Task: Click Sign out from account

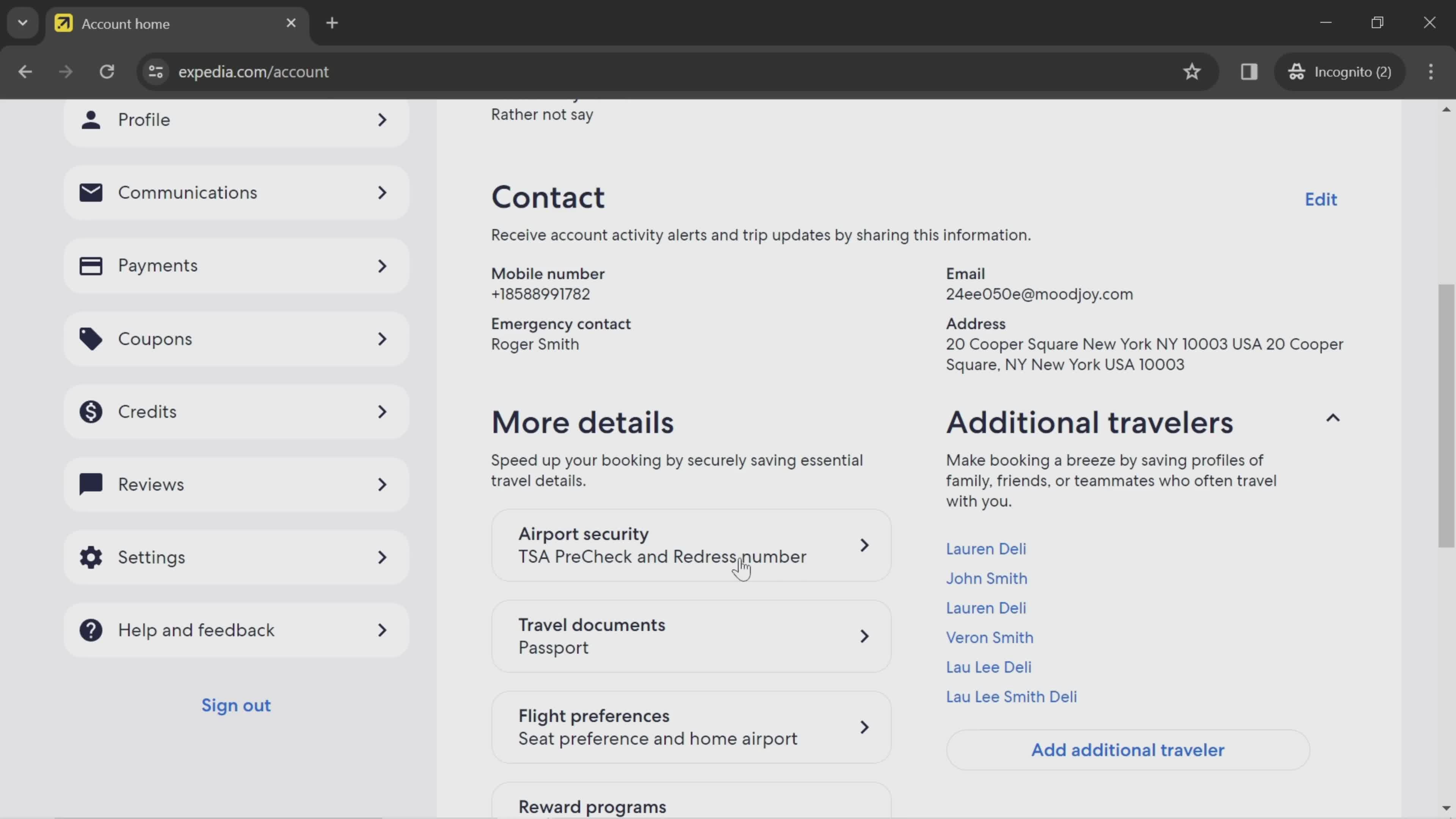Action: [x=236, y=705]
